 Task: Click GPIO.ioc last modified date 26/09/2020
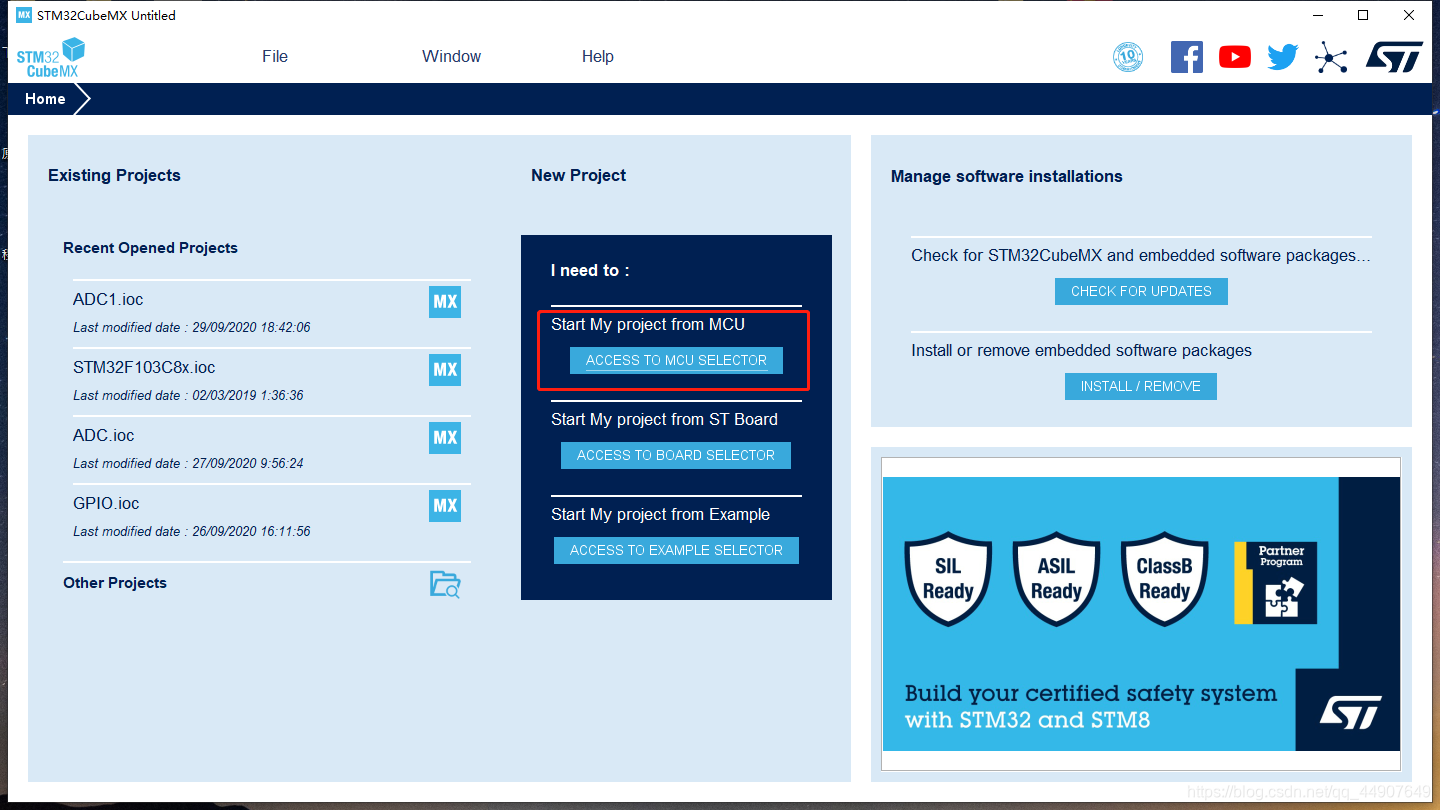[192, 532]
